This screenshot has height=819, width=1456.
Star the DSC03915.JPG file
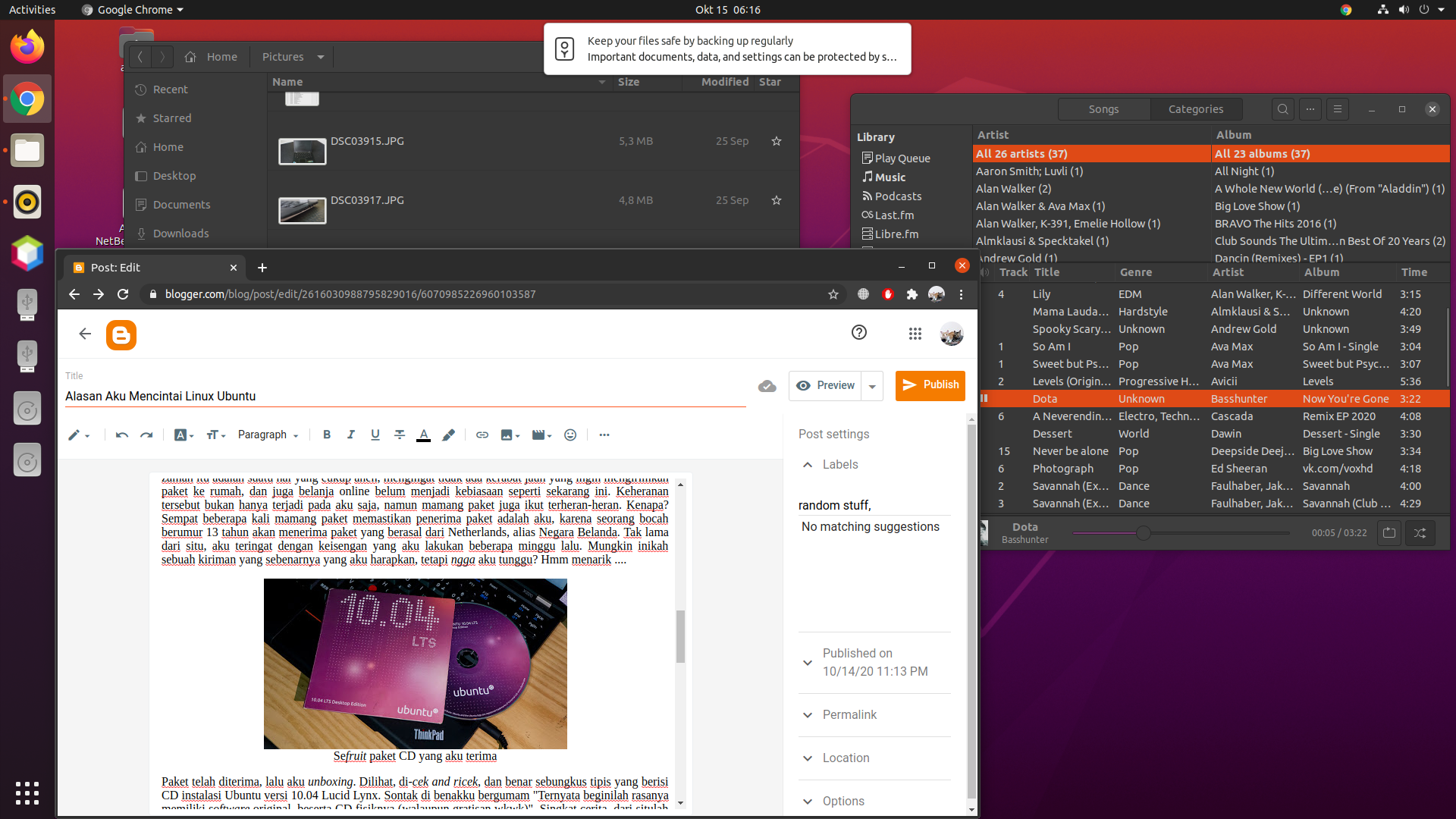click(776, 141)
